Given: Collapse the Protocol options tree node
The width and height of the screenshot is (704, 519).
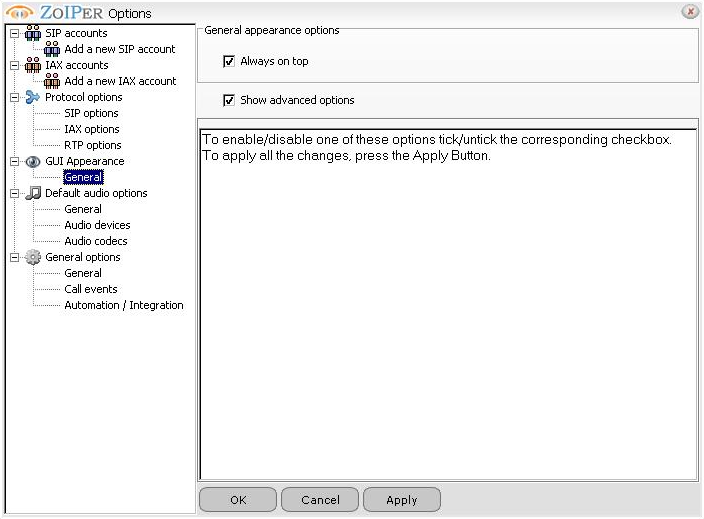Looking at the screenshot, I should [14, 97].
